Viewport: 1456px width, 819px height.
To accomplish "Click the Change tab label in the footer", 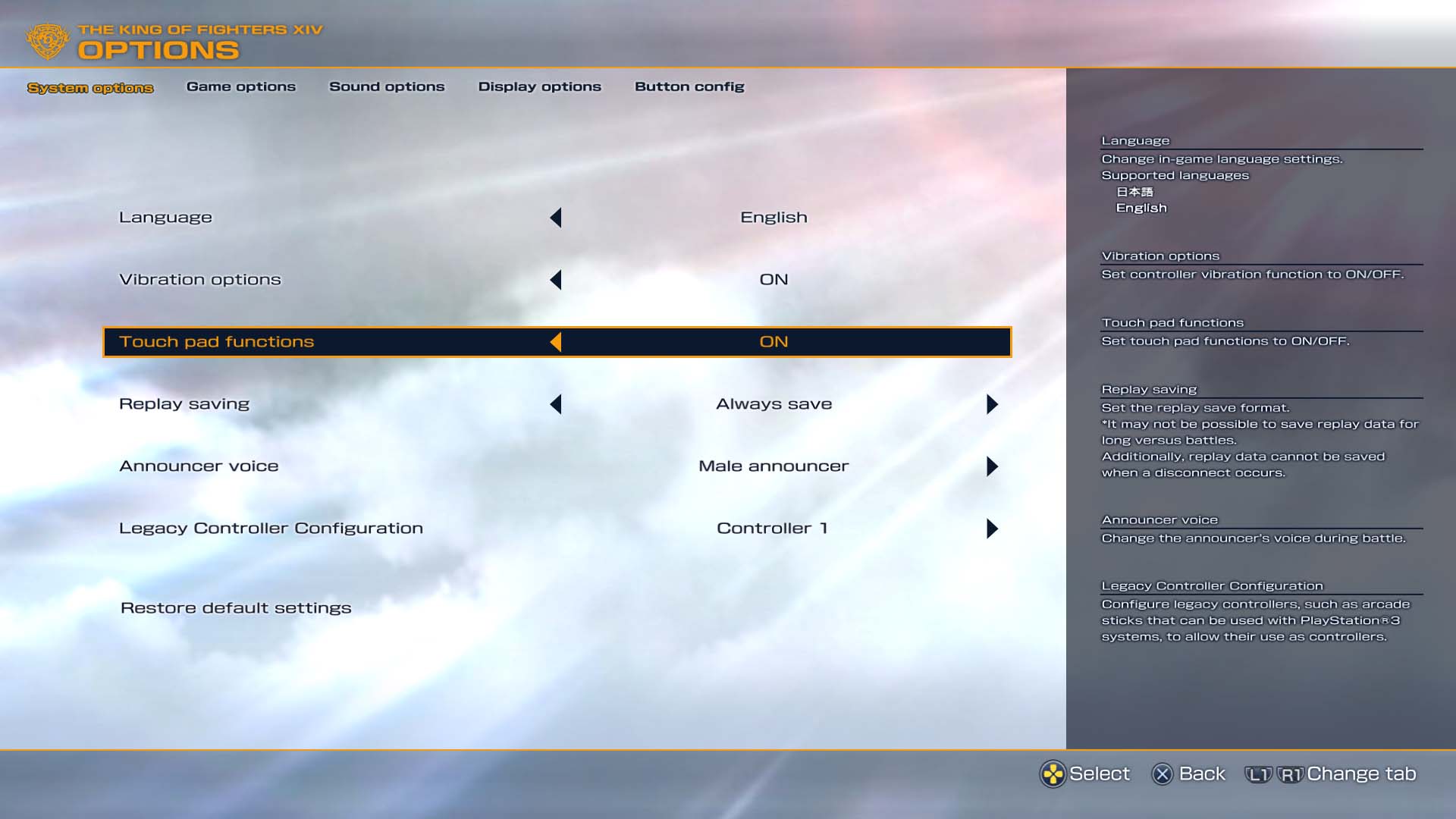I will pyautogui.click(x=1361, y=774).
